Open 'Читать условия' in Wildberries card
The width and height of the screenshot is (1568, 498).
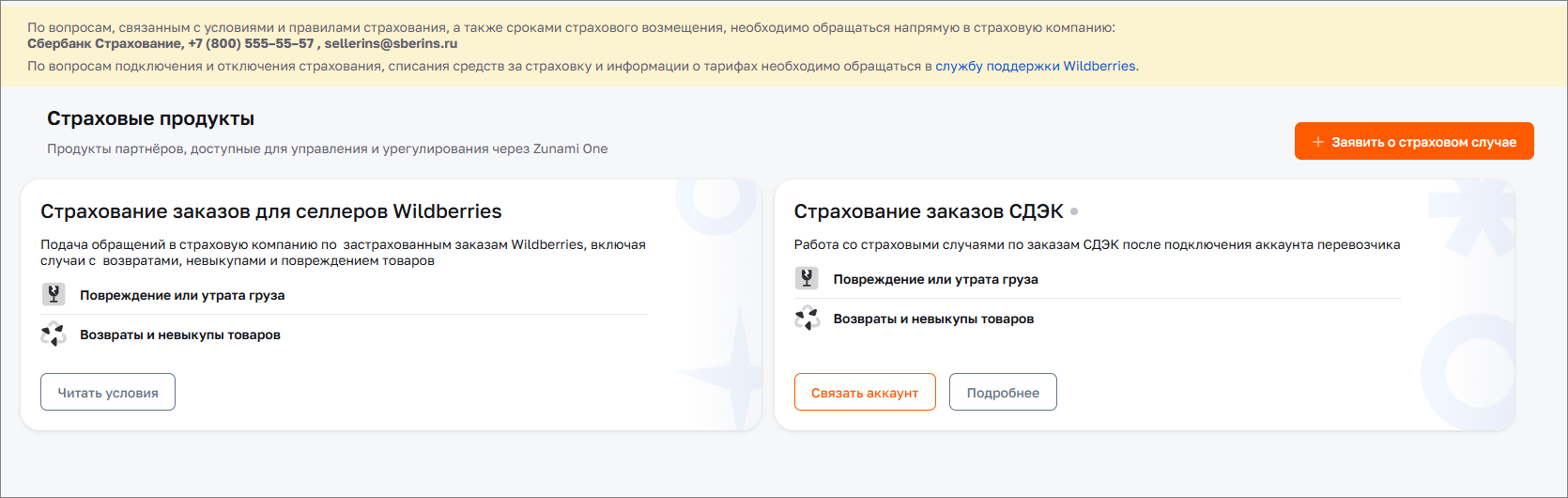pos(108,392)
